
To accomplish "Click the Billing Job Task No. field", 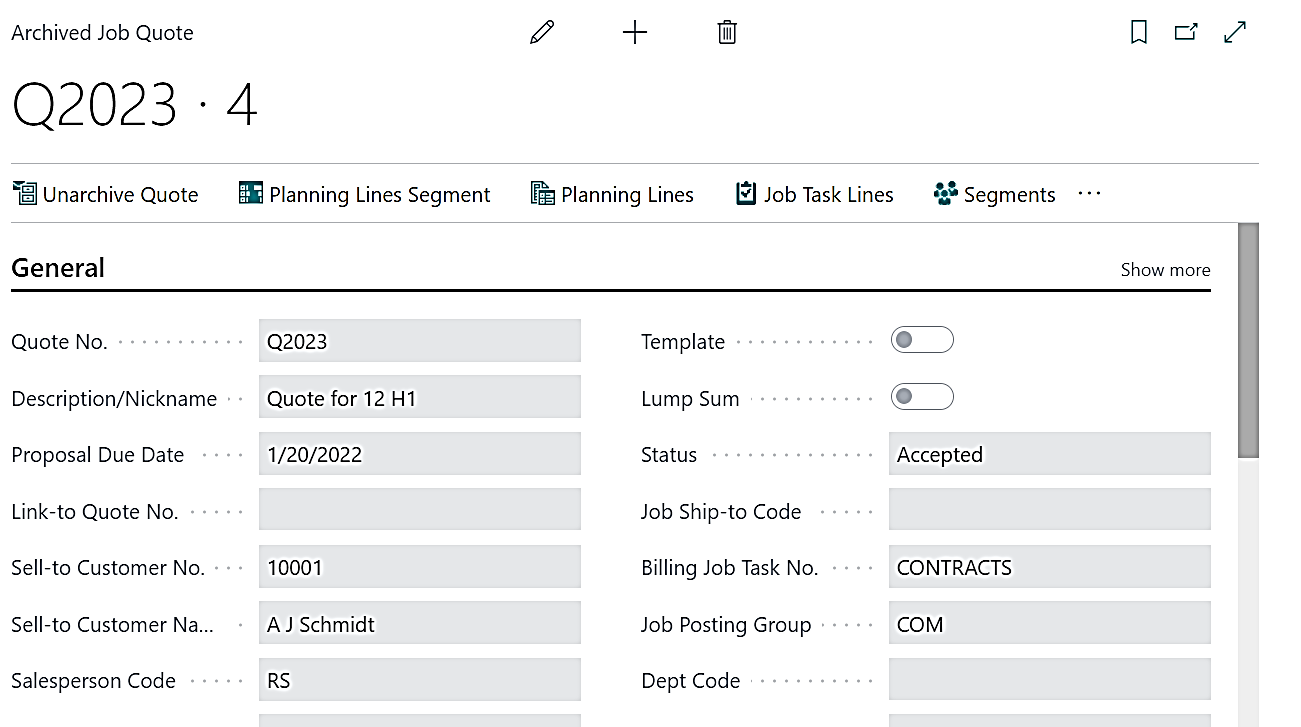I will click(1048, 568).
